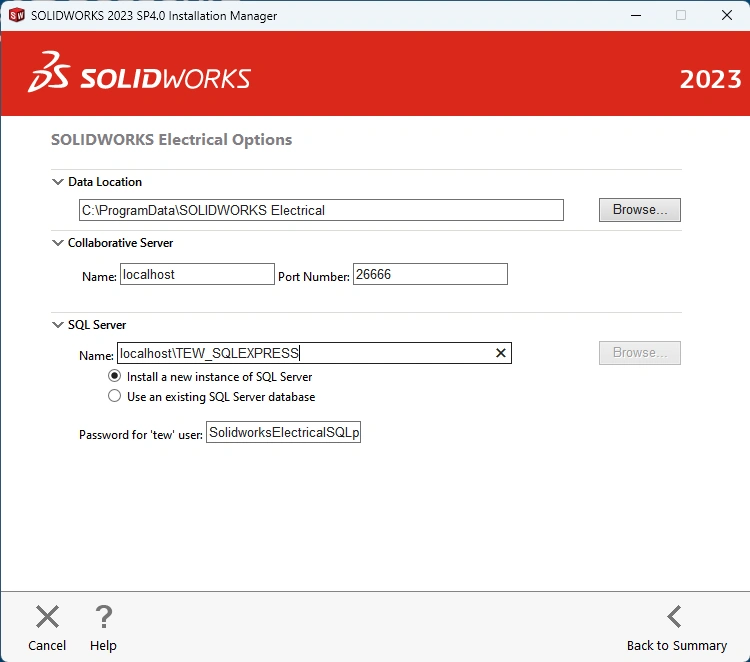The image size is (750, 662).
Task: Click the disabled Browse button for SQL Server
Action: tap(640, 353)
